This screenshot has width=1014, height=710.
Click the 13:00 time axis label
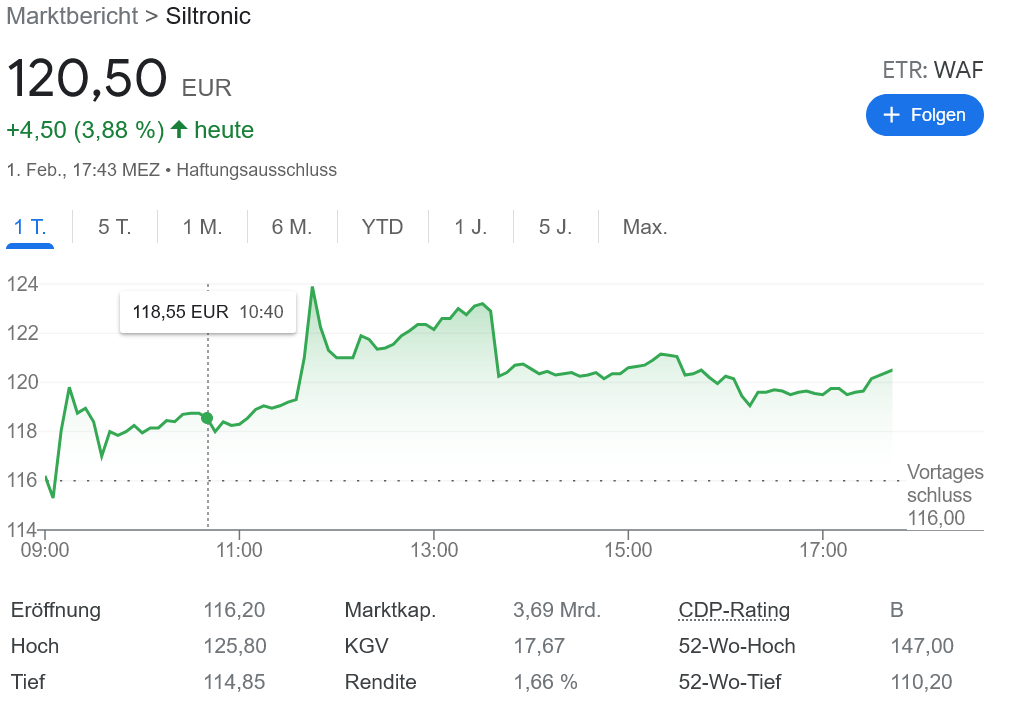(x=433, y=550)
